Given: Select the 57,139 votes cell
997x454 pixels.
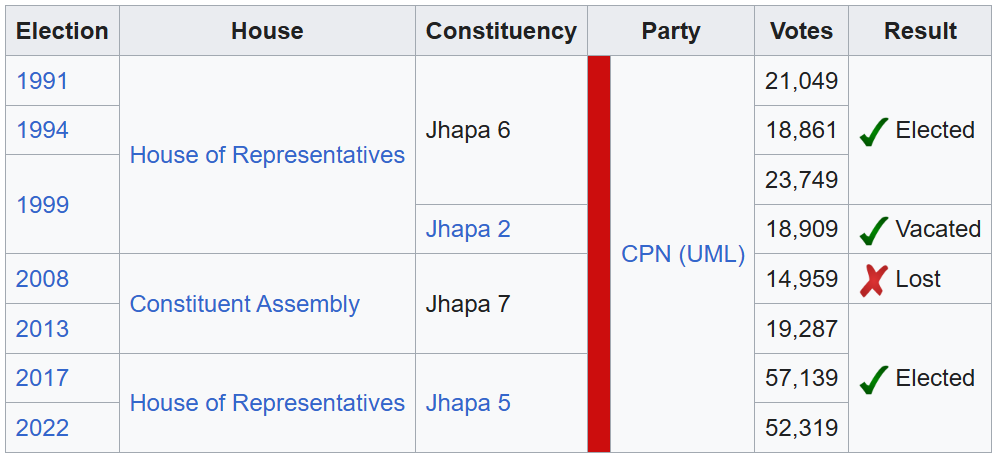Looking at the screenshot, I should [801, 378].
